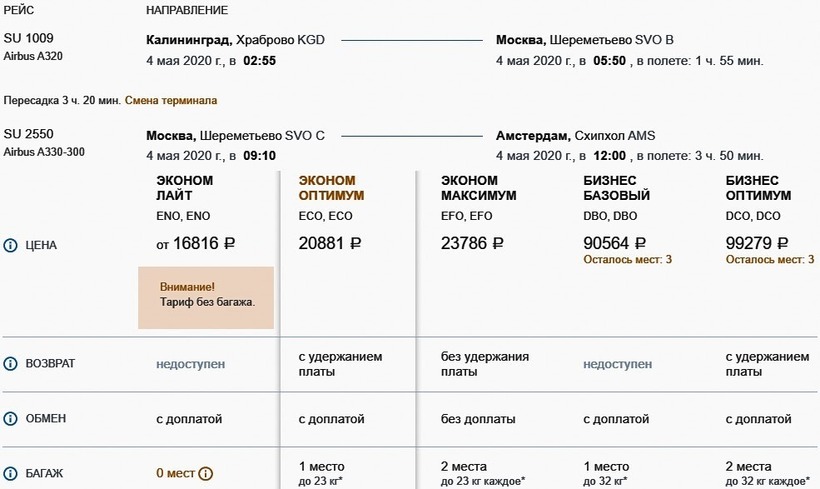Click the 20881 ₽ price
Screen dimensions: 820x489
tap(331, 243)
